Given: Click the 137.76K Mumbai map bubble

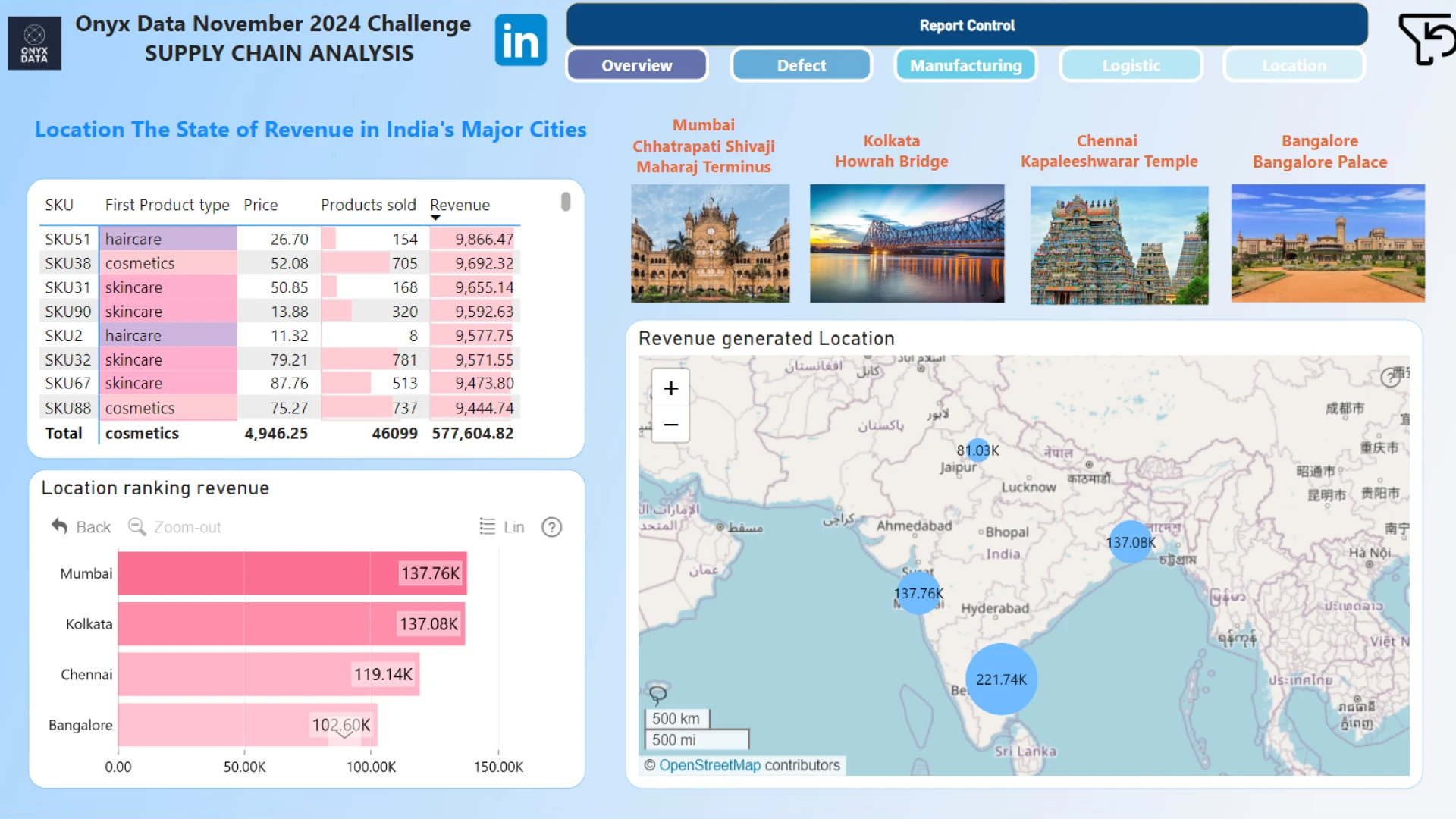Looking at the screenshot, I should [918, 593].
